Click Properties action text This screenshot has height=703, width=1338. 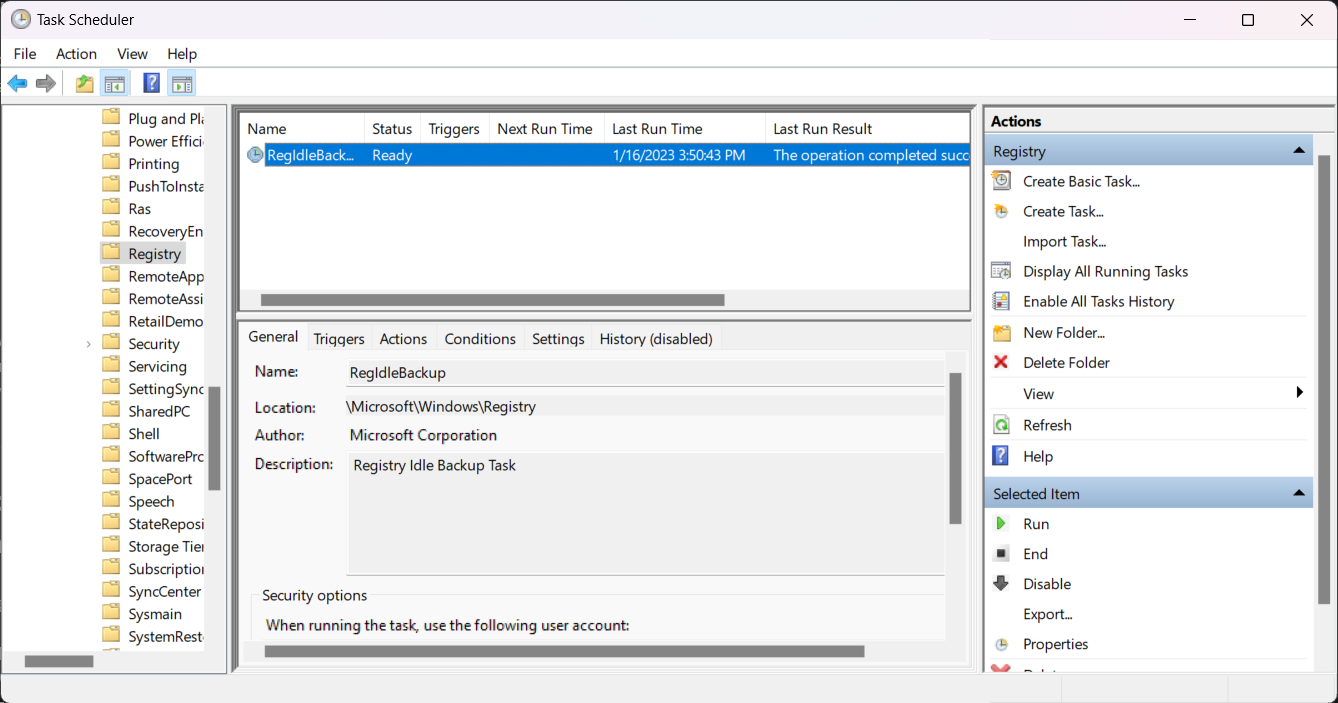tap(1055, 644)
